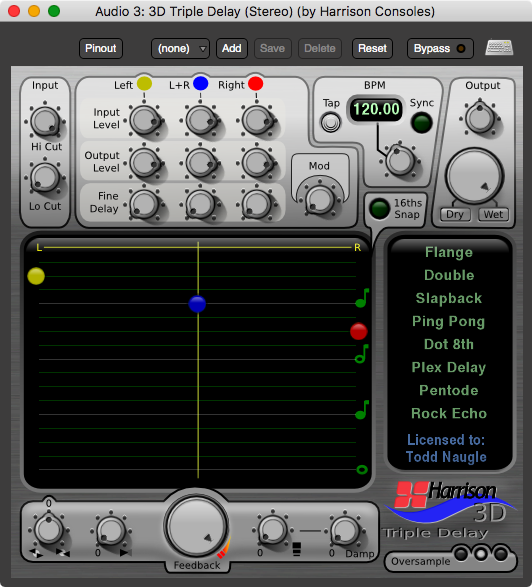Open the (none) preset dropdown
Viewport: 532px width, 587px height.
(x=180, y=49)
